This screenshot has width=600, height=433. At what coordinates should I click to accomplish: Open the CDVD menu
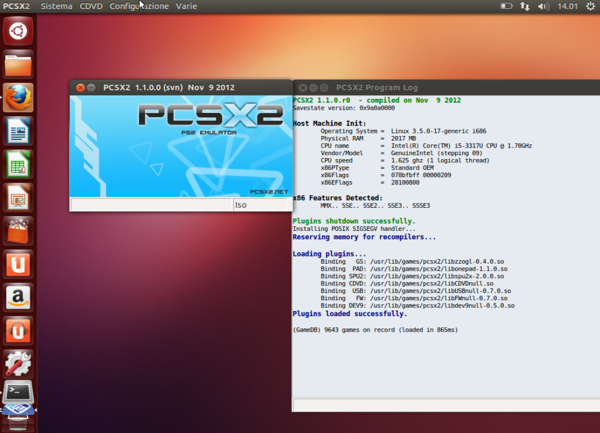[91, 6]
